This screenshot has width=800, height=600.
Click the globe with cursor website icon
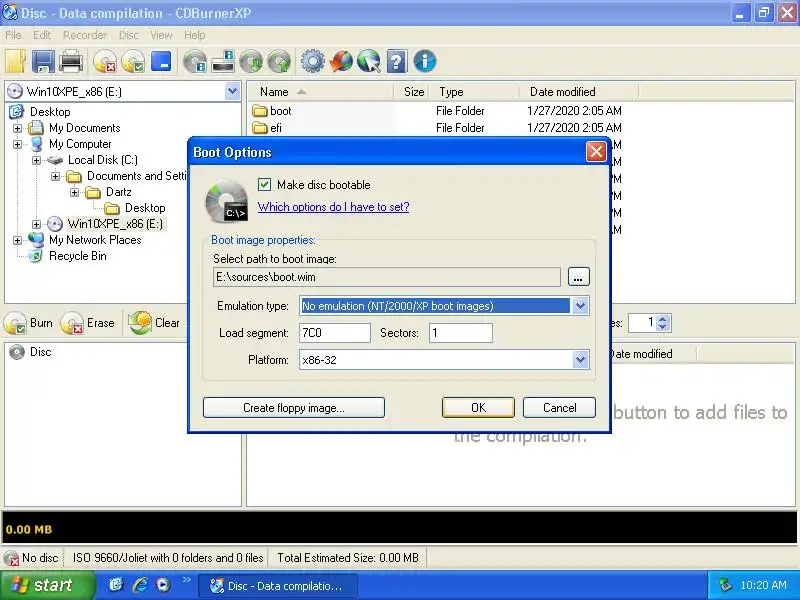[369, 62]
